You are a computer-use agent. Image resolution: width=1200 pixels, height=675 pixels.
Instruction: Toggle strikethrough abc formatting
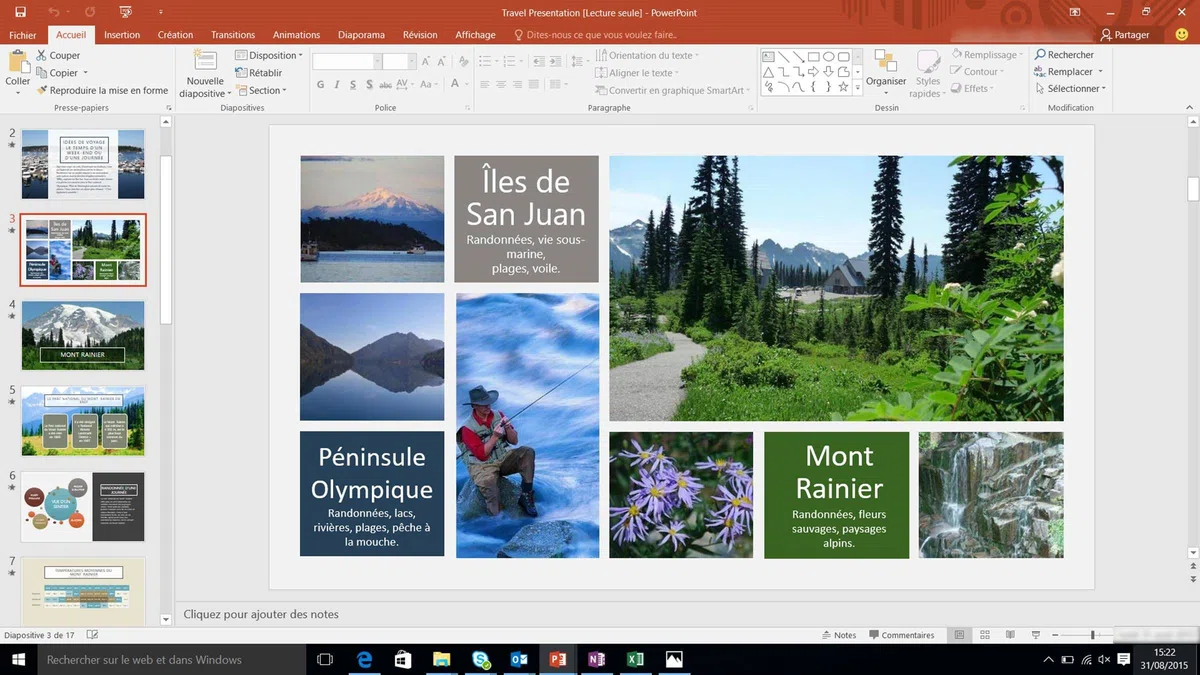tap(386, 85)
